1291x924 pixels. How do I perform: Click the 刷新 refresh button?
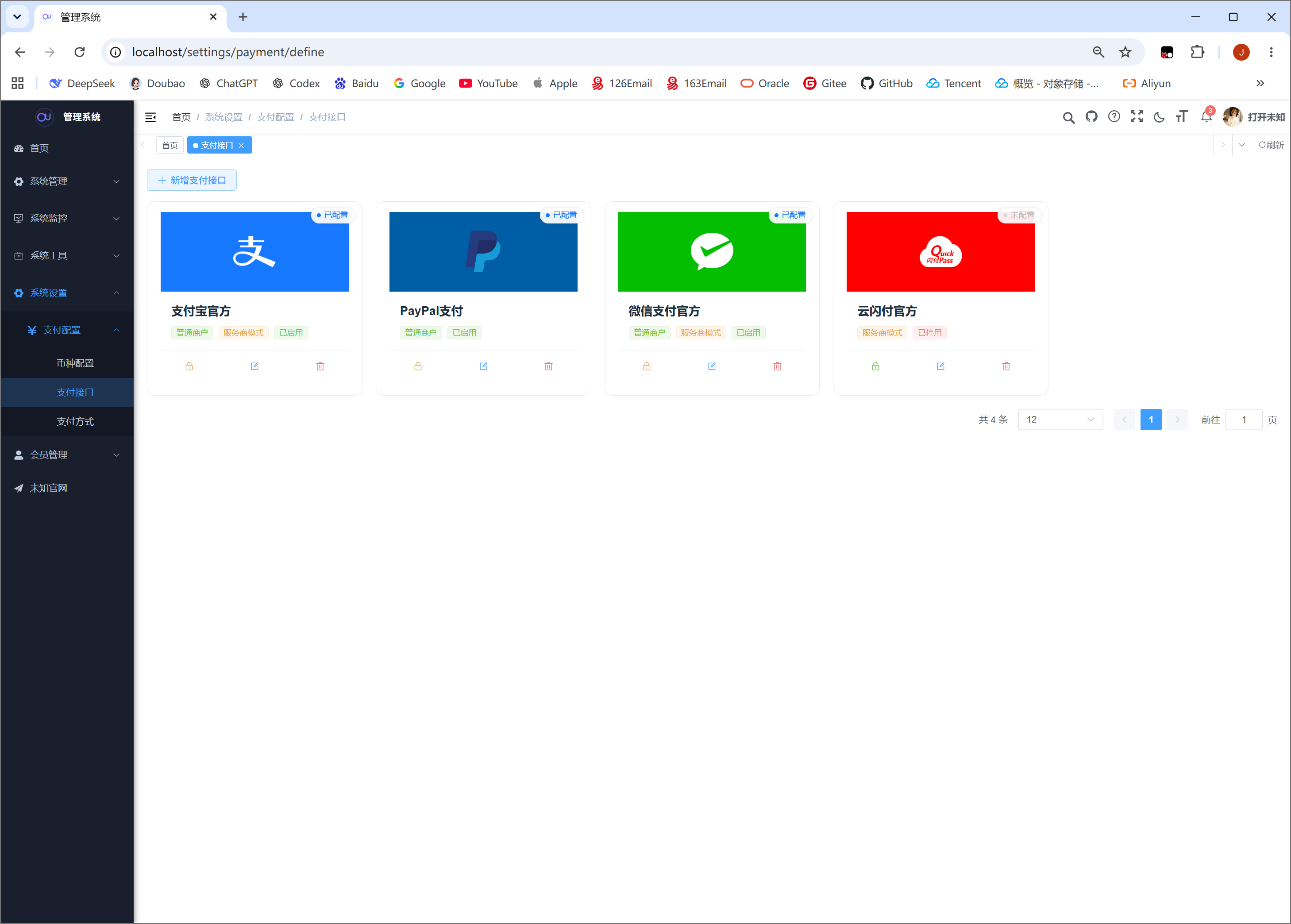tap(1271, 145)
